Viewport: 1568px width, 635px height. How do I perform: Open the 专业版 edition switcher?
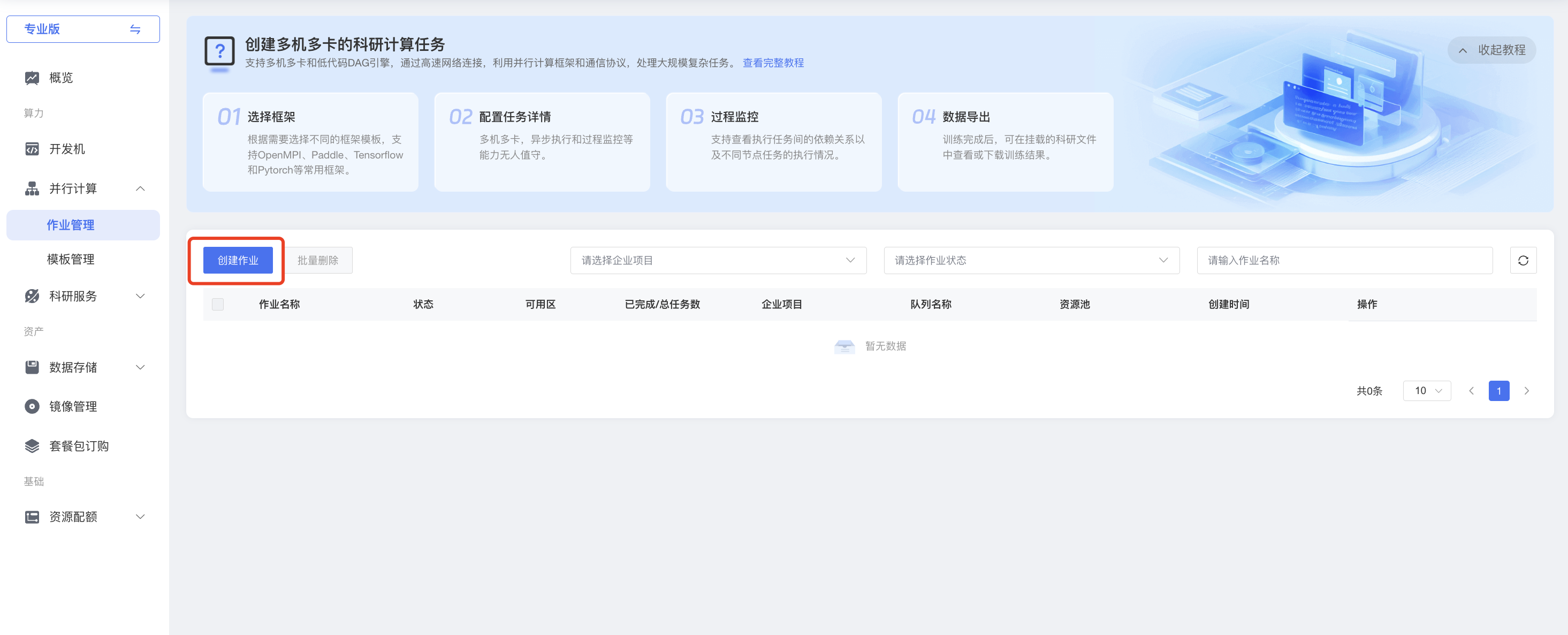(83, 29)
